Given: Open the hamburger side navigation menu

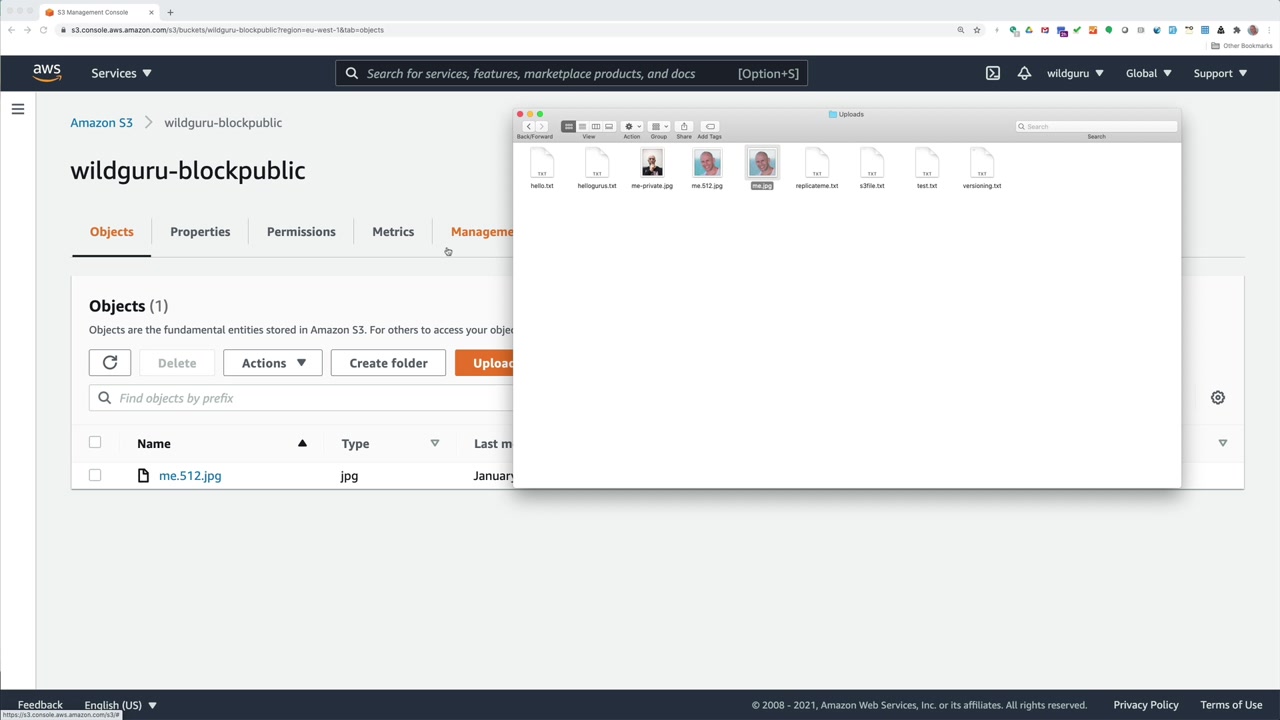Looking at the screenshot, I should click(18, 109).
